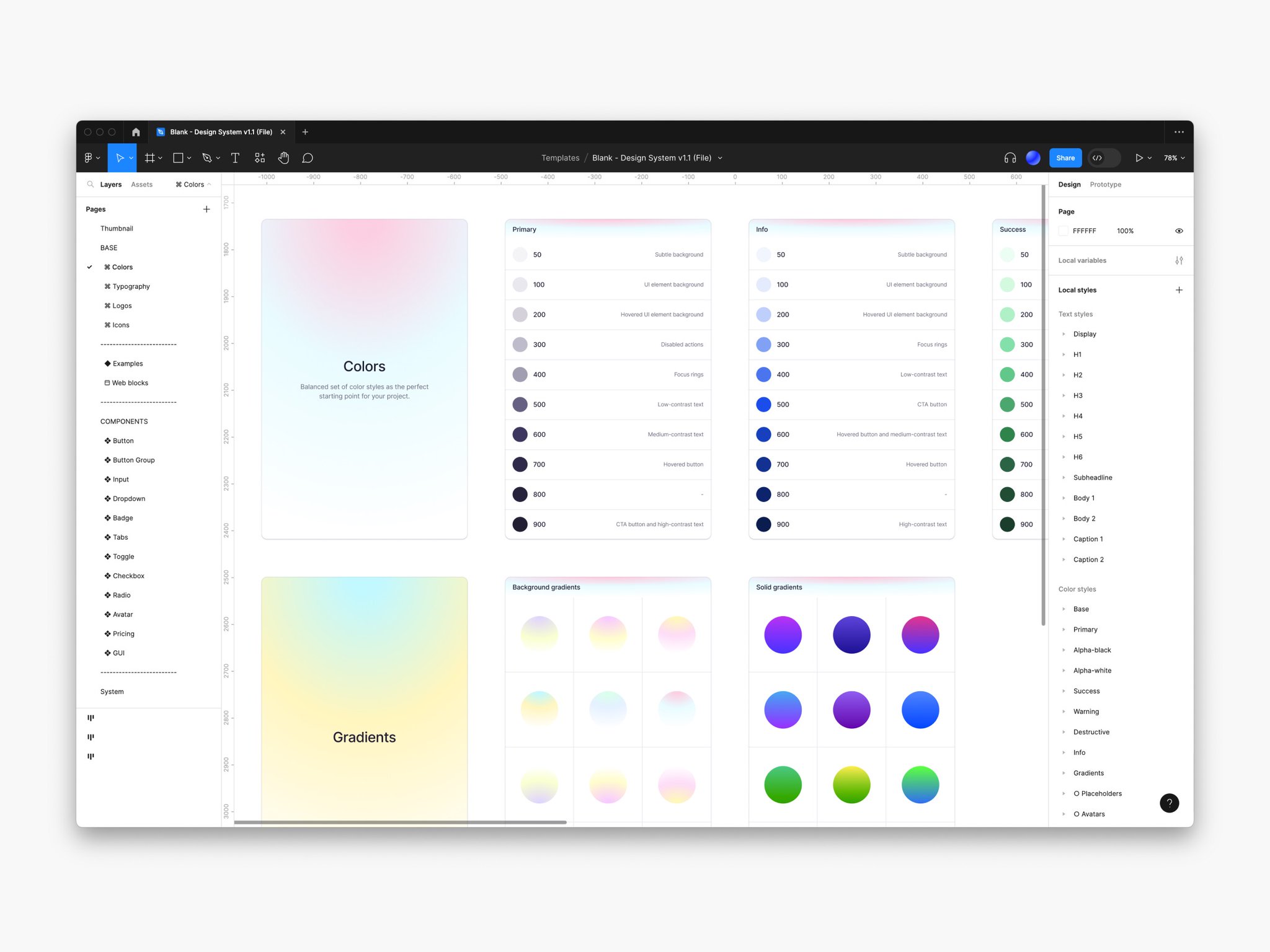Open the Actions panel icon
The width and height of the screenshot is (1270, 952).
click(x=260, y=158)
